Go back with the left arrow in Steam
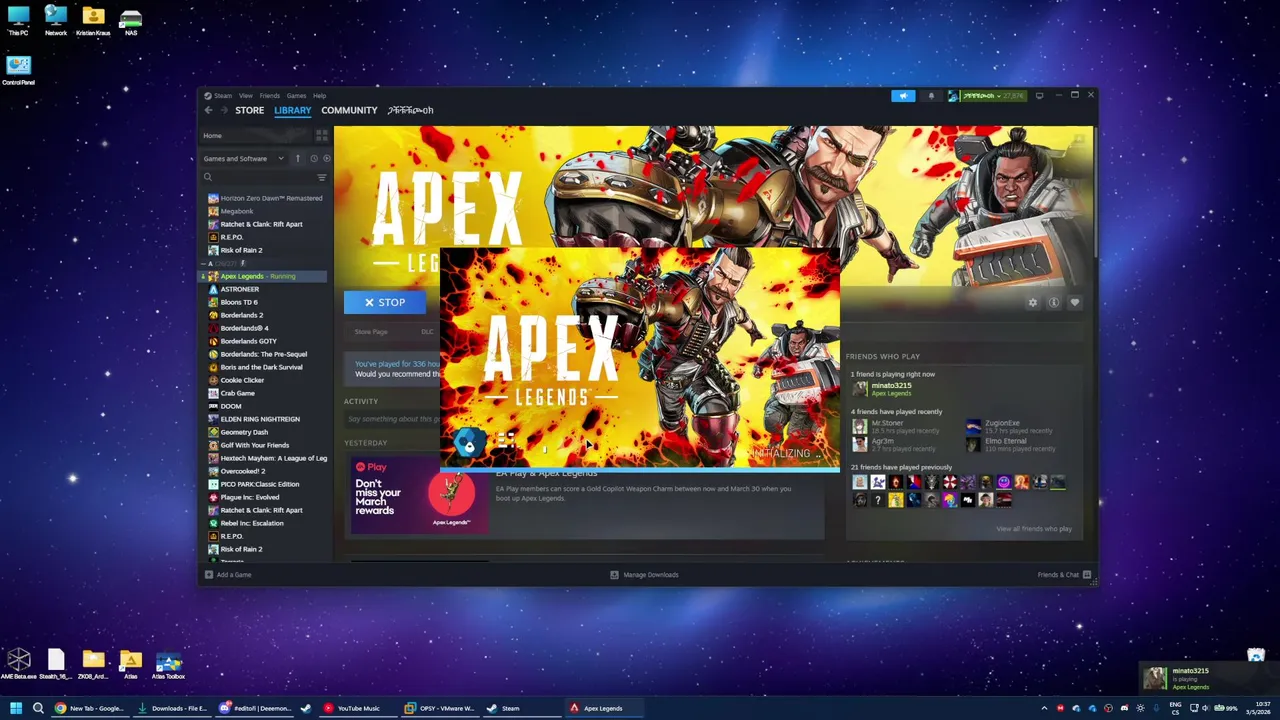Screen dimensions: 1280x720 coord(208,110)
